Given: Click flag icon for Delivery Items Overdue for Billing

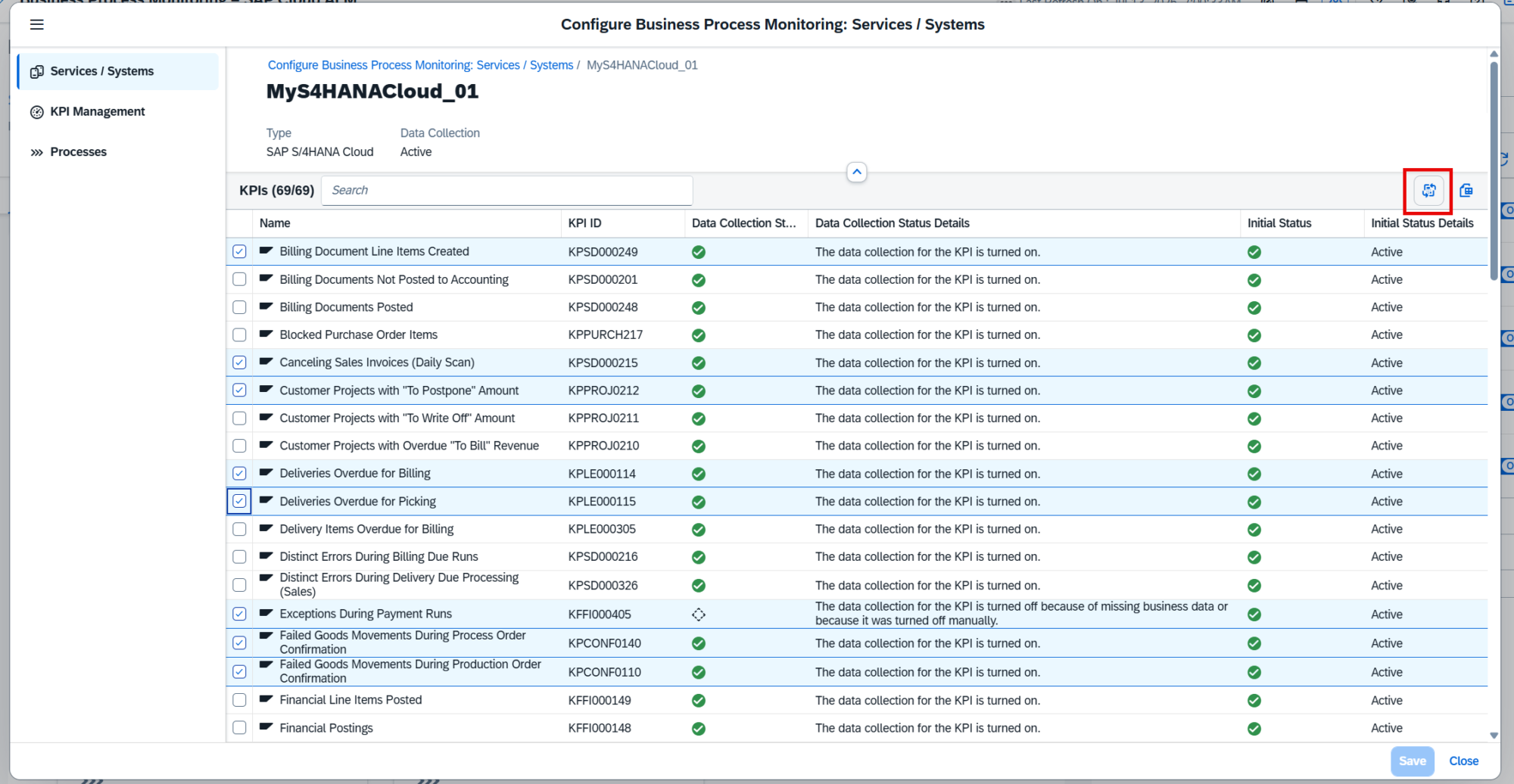Looking at the screenshot, I should [x=266, y=528].
